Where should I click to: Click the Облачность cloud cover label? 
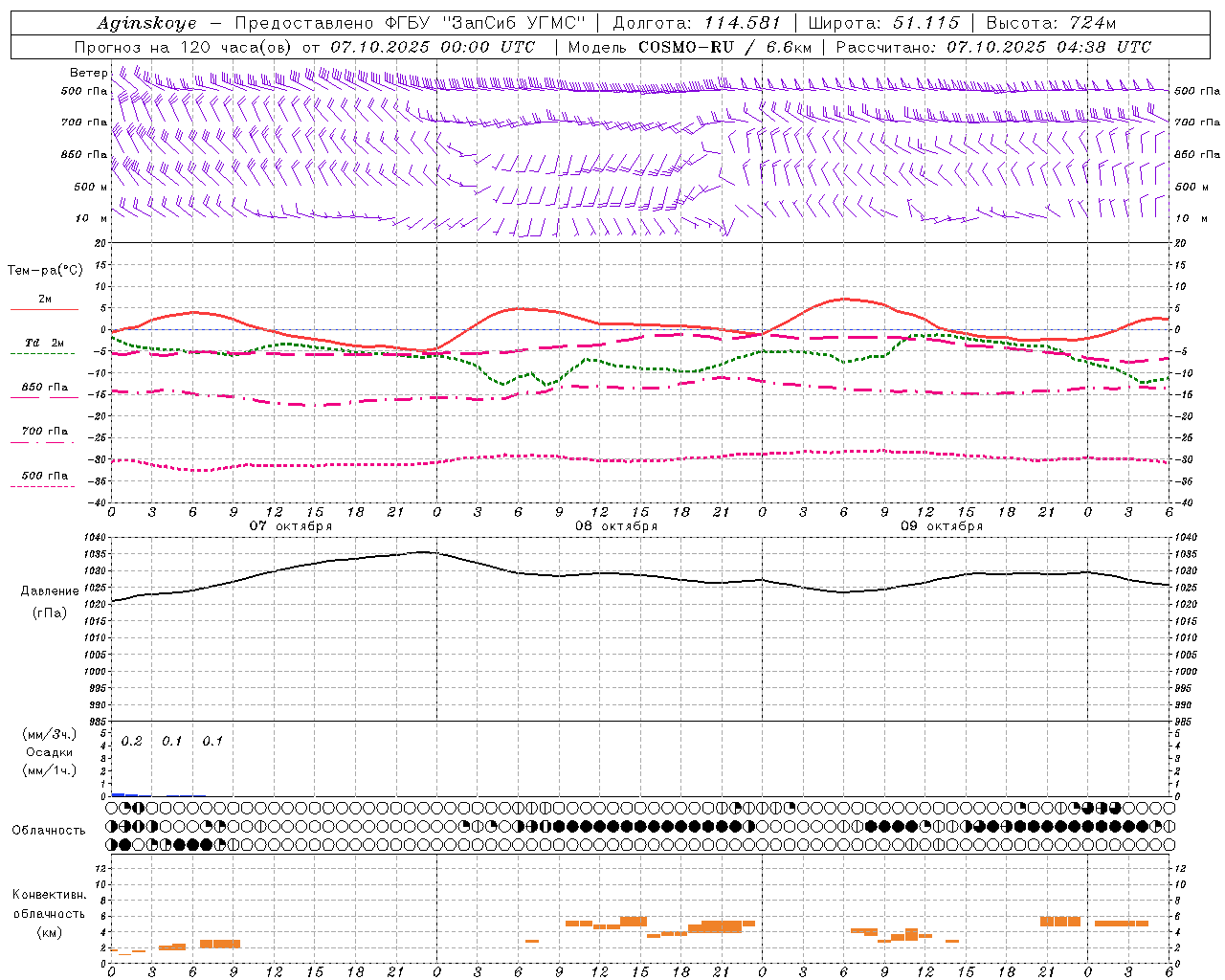point(49,831)
